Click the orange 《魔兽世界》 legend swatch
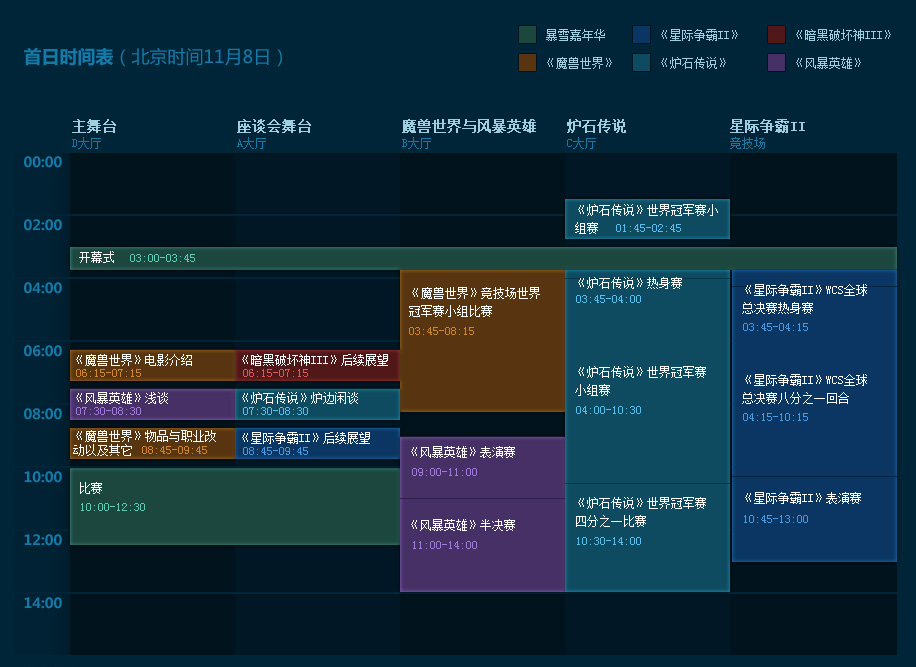916x667 pixels. click(528, 62)
